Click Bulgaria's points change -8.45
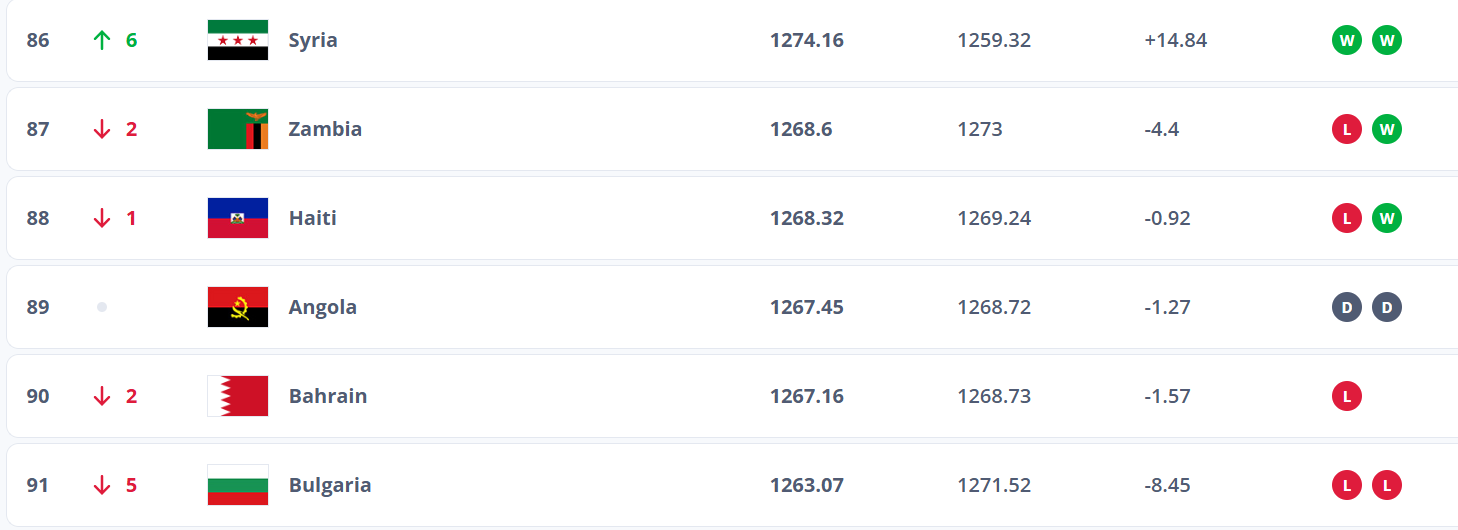 [x=1167, y=485]
